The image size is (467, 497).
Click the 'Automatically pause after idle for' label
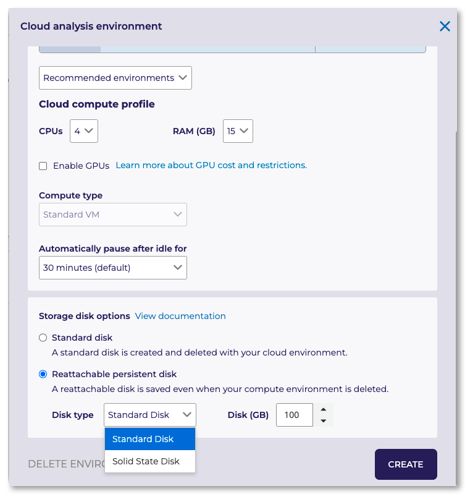113,249
